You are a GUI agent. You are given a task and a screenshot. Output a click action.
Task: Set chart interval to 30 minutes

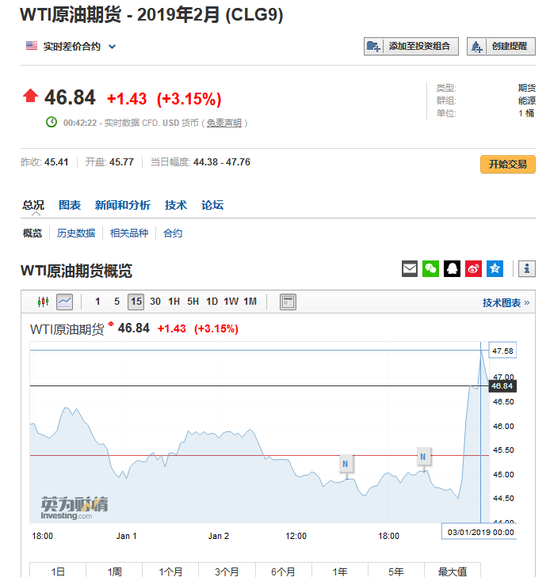coord(155,302)
